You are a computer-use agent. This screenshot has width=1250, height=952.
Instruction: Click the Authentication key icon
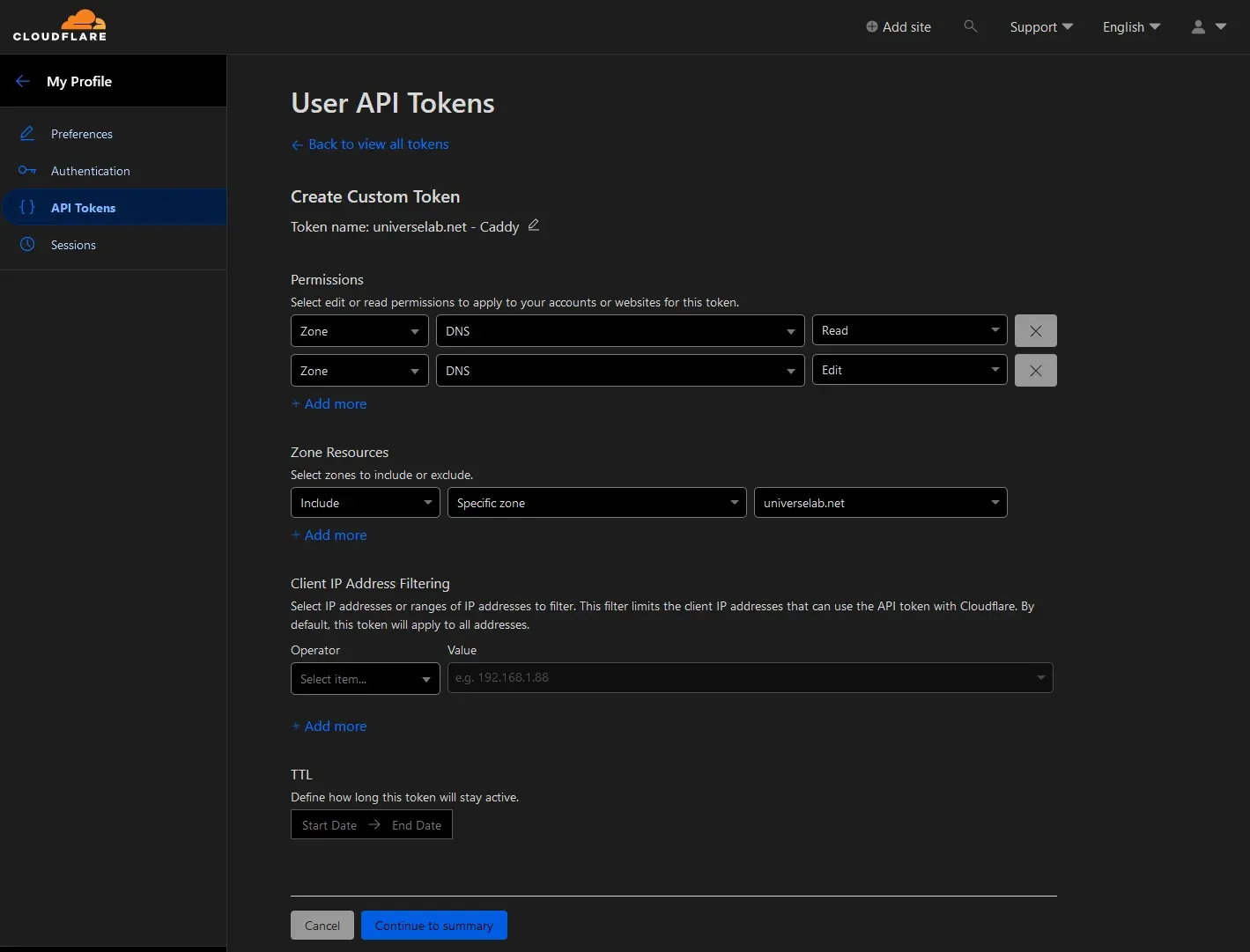27,170
